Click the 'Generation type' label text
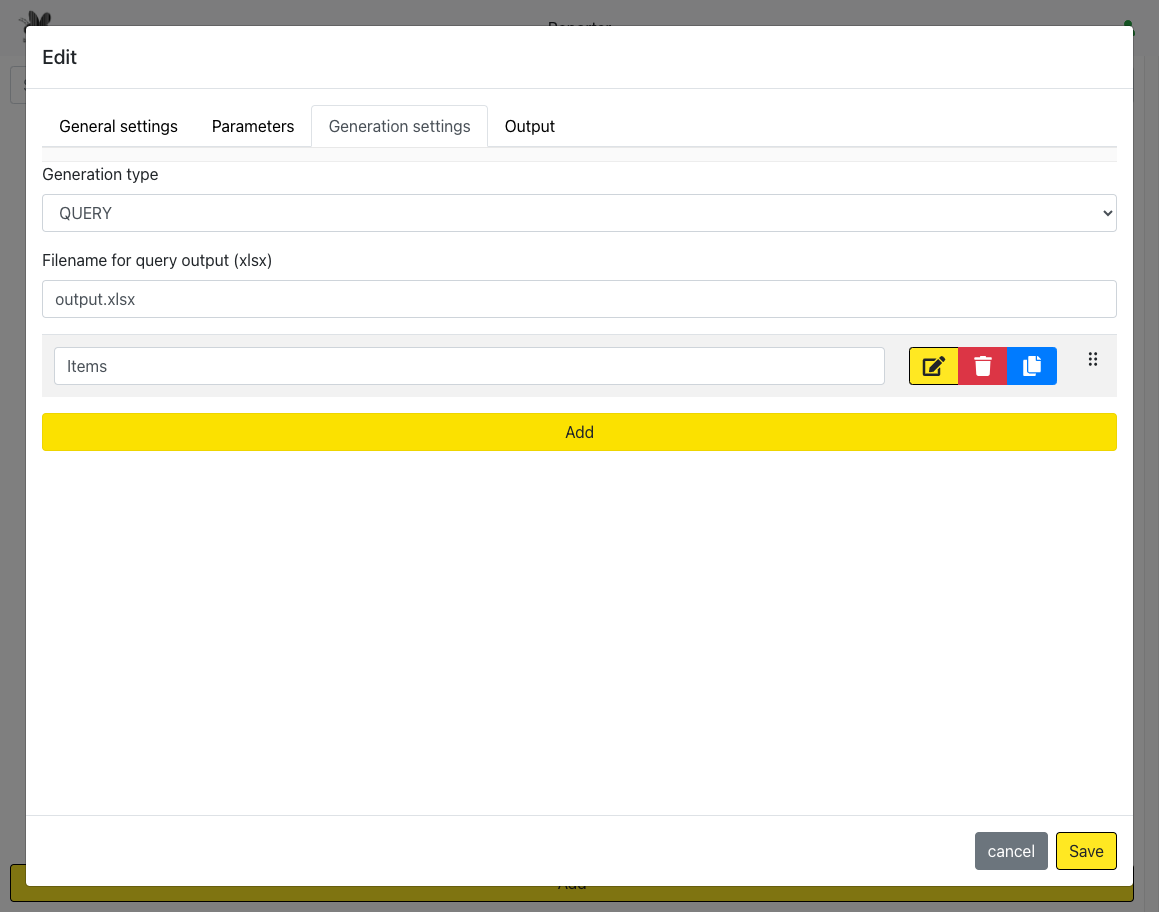Screen dimensions: 1159x912 (100, 174)
